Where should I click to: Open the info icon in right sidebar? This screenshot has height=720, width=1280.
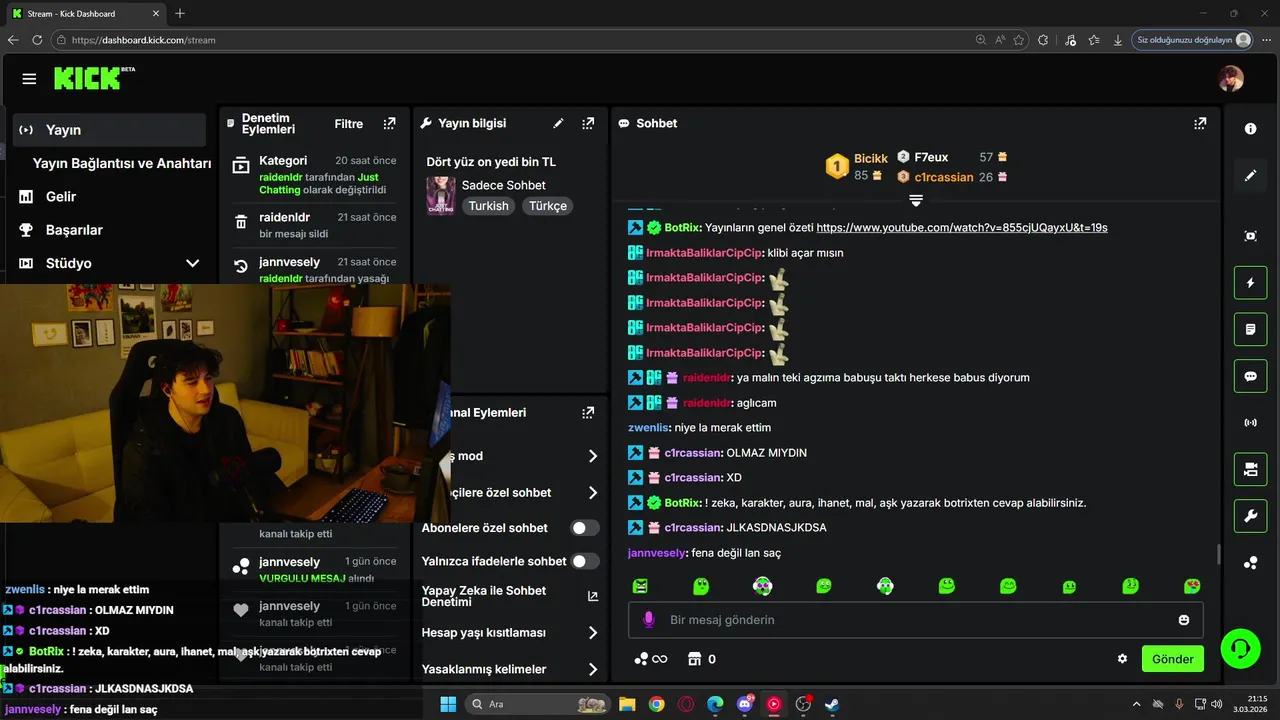click(1250, 129)
